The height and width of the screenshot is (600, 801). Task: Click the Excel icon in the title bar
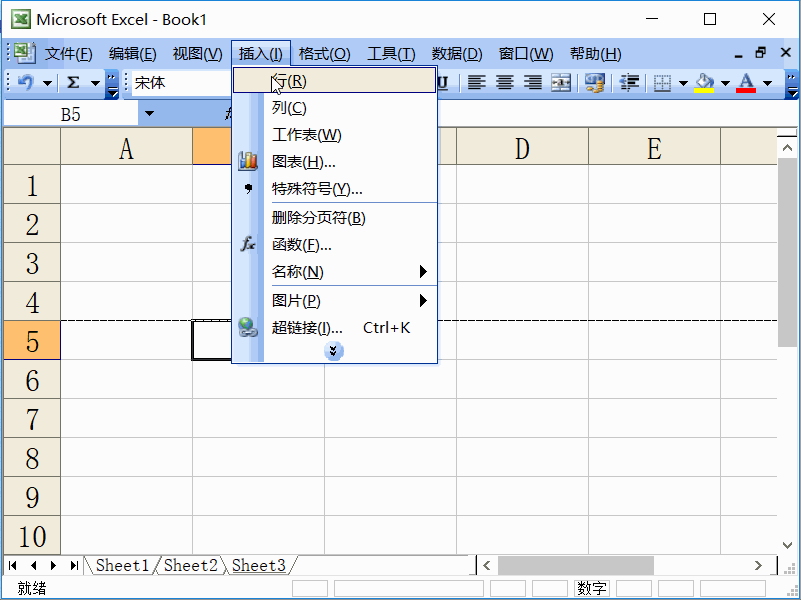click(21, 19)
